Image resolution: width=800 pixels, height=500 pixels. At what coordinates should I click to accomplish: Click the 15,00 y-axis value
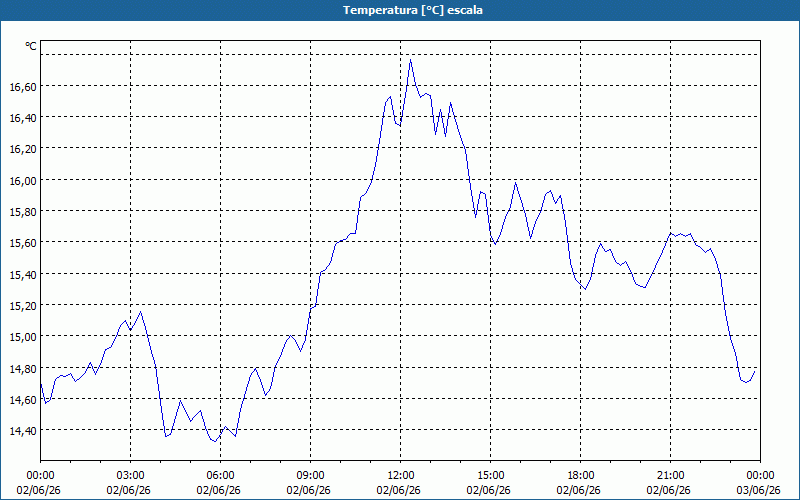point(23,337)
